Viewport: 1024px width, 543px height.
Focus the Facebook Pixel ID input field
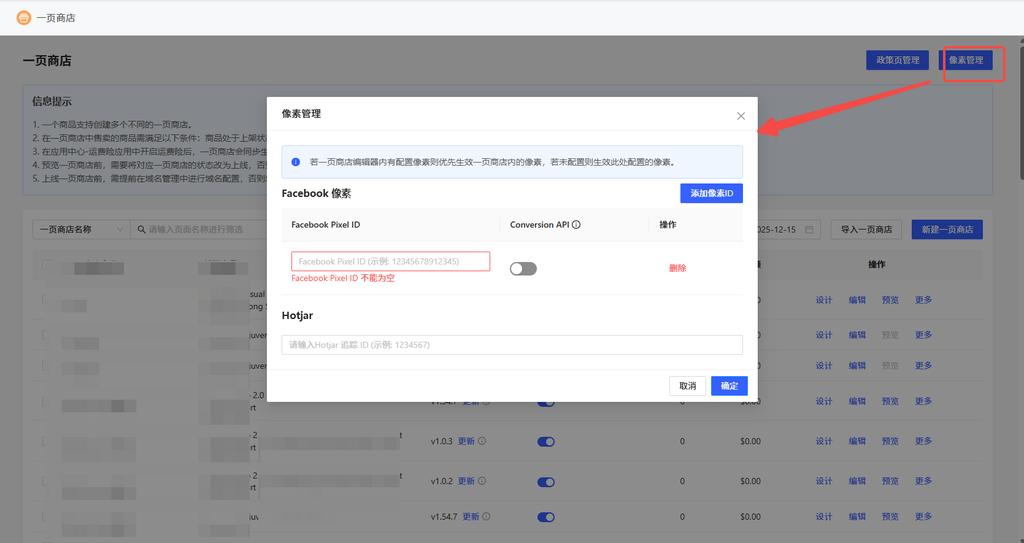click(x=390, y=261)
